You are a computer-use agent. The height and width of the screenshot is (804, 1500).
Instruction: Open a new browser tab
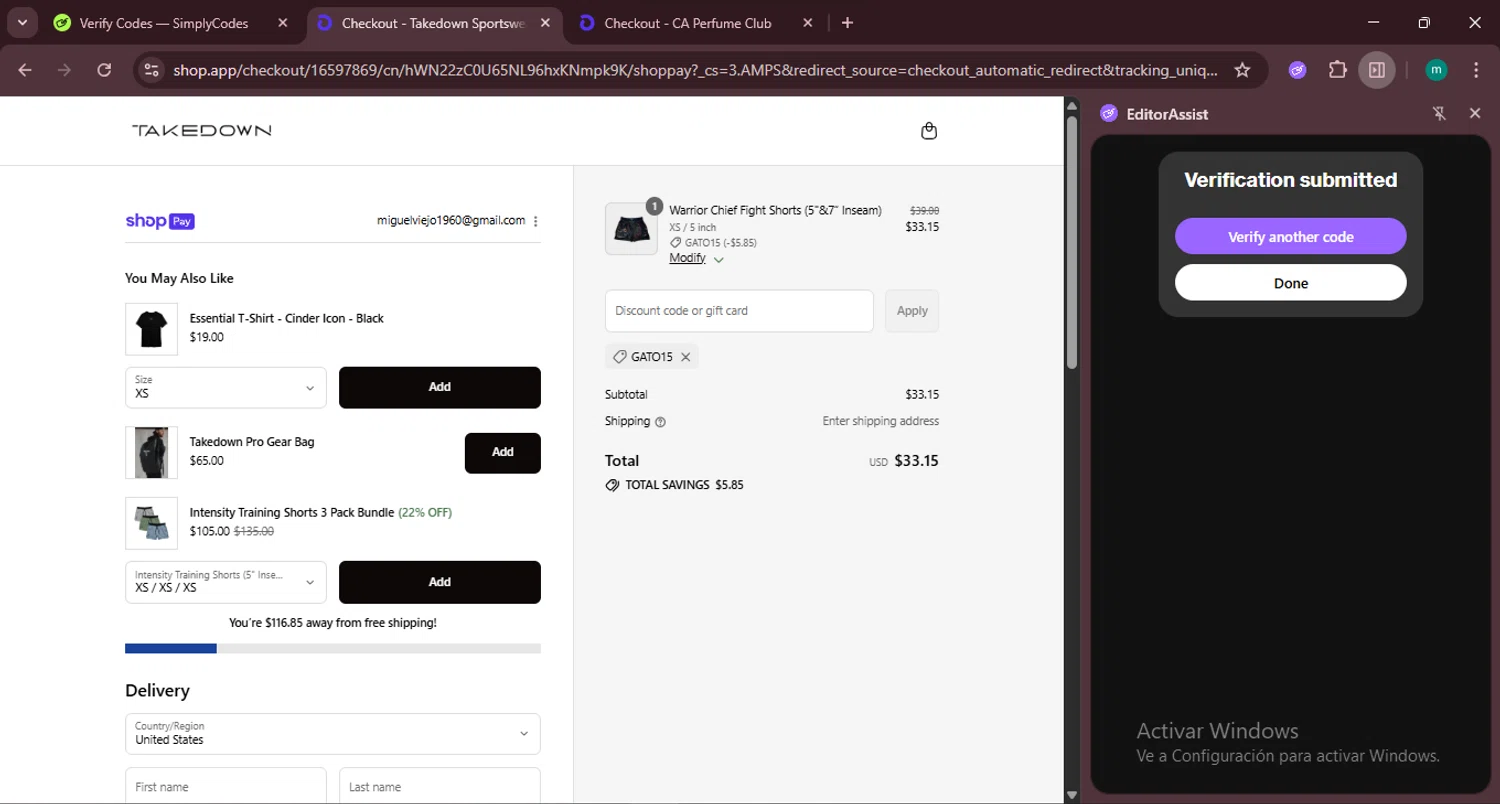click(847, 23)
